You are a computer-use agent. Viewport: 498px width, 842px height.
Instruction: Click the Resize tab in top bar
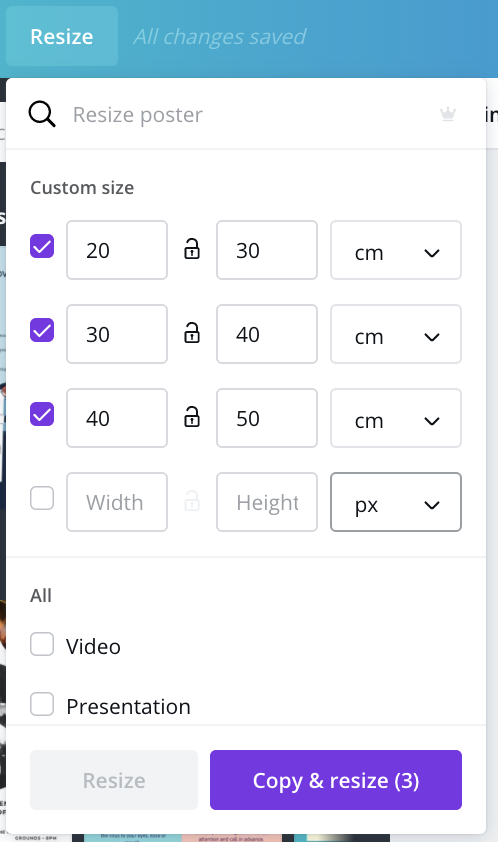tap(62, 37)
